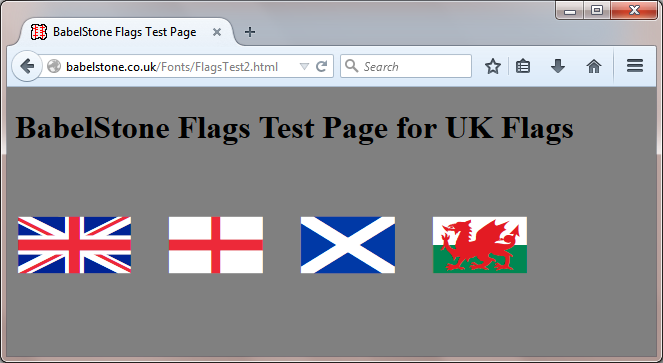This screenshot has width=663, height=363.
Task: Click the magnifier icon in the search box
Action: coord(351,66)
